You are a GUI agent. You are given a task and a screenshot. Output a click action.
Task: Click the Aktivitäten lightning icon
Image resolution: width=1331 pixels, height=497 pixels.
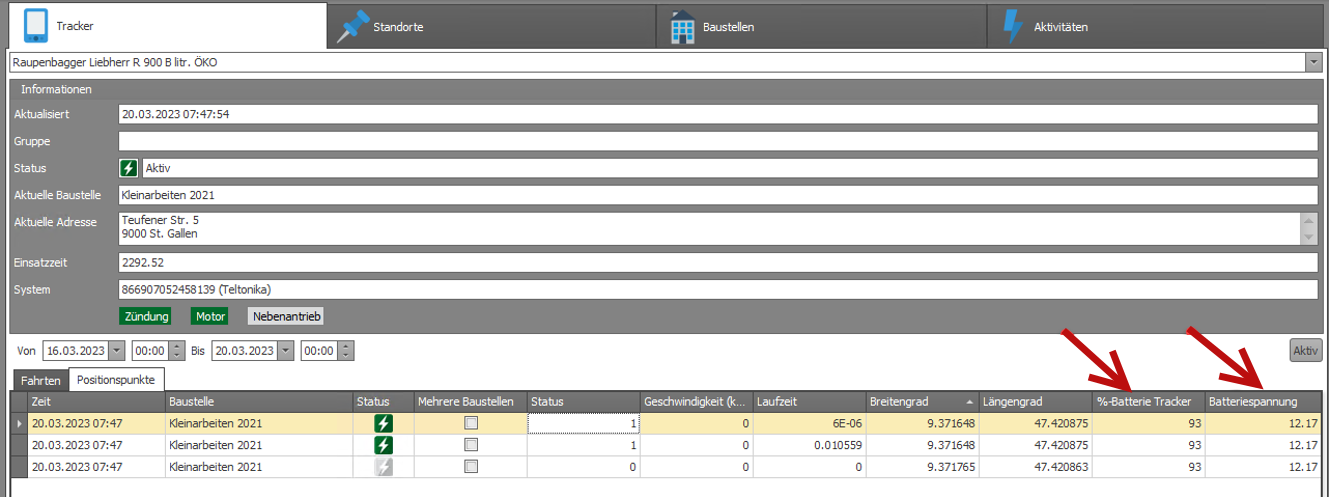coord(1013,27)
